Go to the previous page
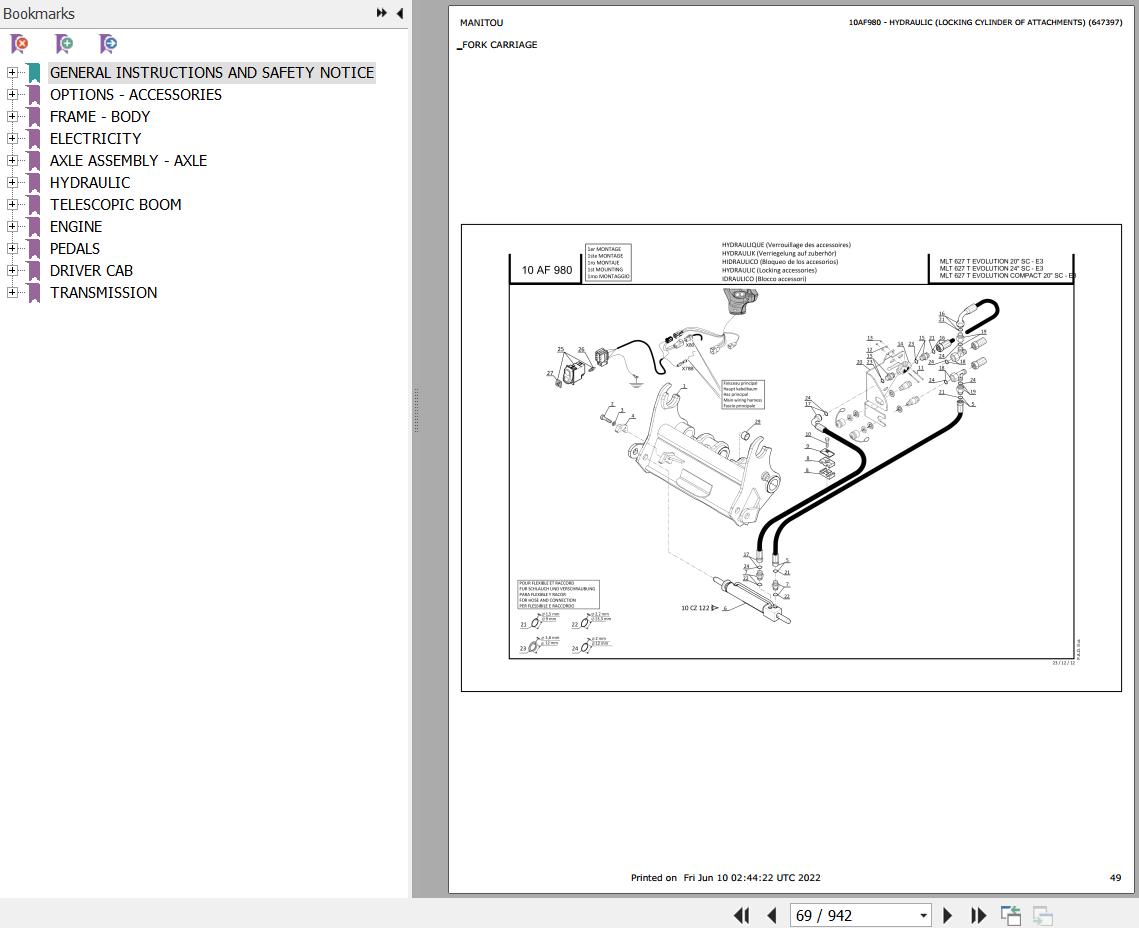Image resolution: width=1139 pixels, height=928 pixels. (772, 916)
